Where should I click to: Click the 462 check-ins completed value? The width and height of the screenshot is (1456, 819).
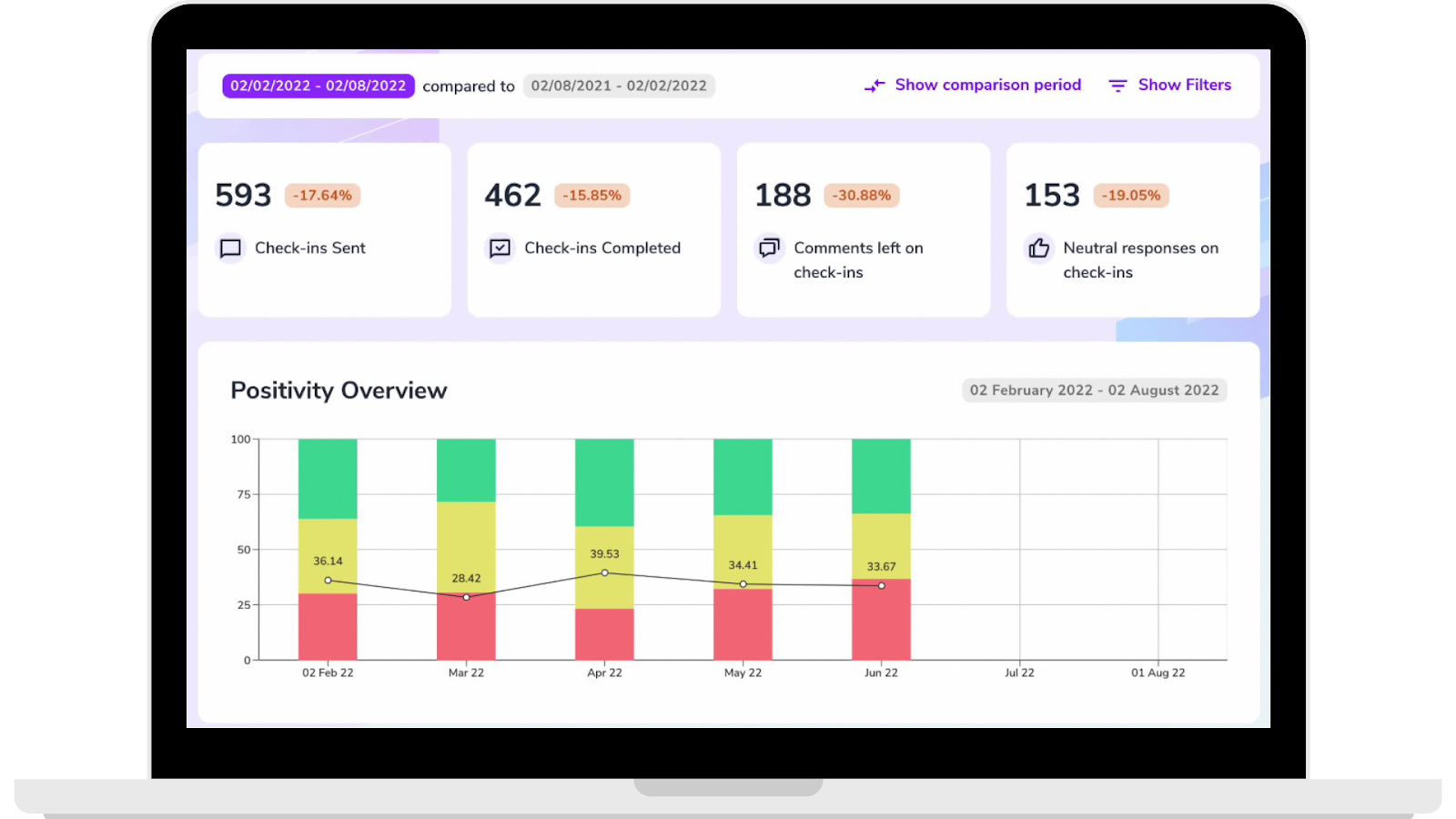(x=513, y=196)
